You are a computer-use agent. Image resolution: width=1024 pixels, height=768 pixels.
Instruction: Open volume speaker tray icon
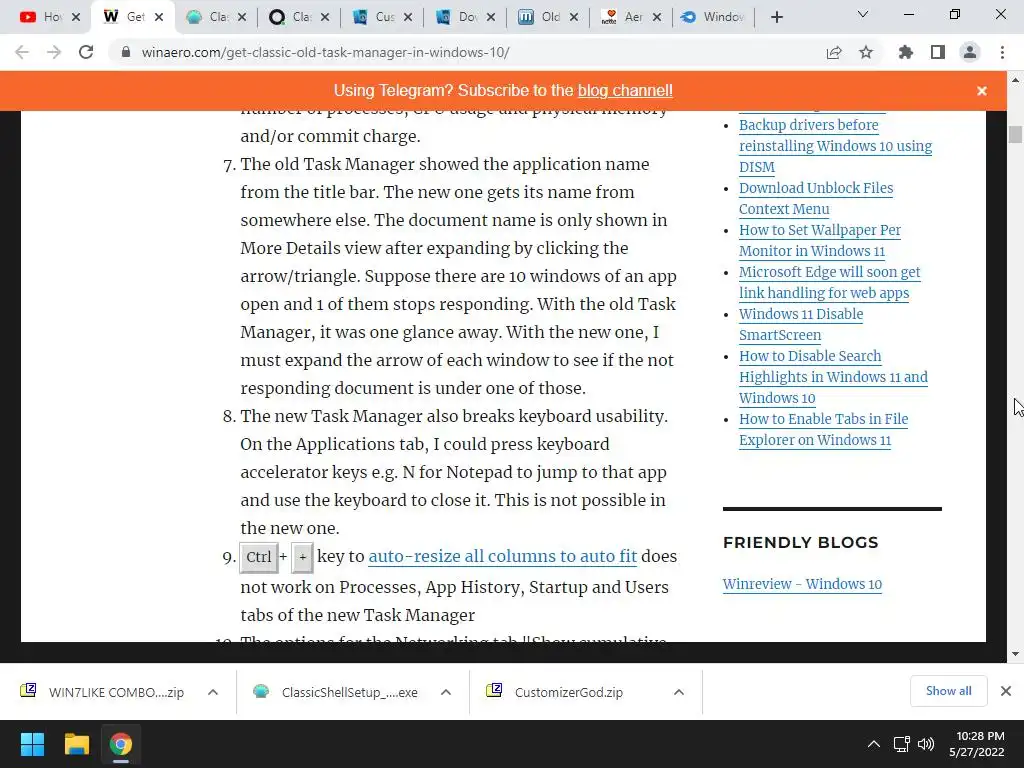coord(925,744)
